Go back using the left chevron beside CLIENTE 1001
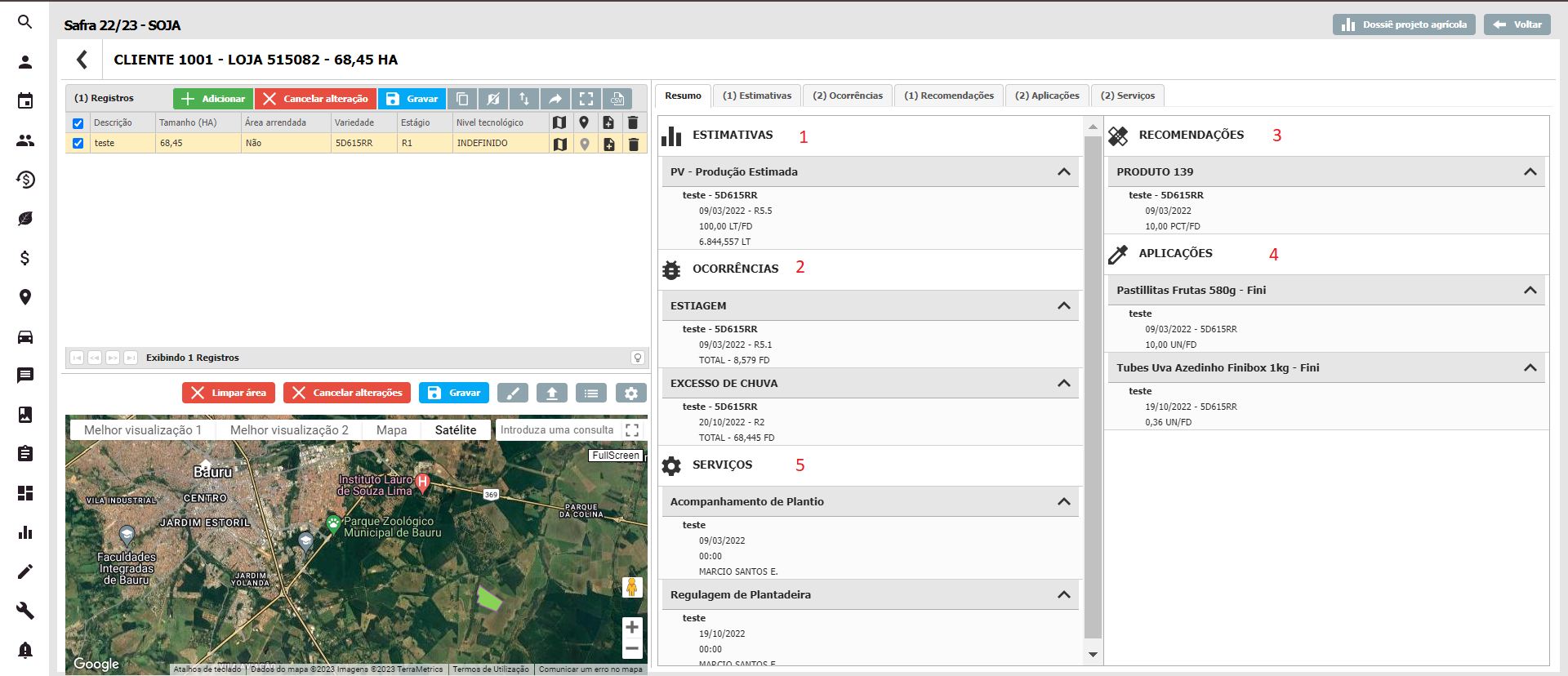 [82, 60]
